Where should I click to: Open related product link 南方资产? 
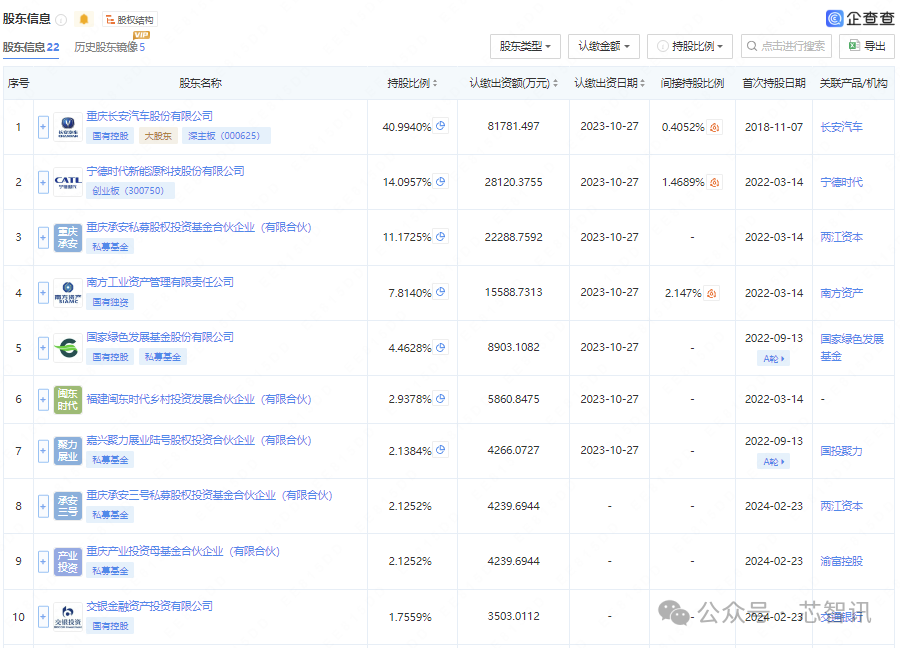[841, 293]
